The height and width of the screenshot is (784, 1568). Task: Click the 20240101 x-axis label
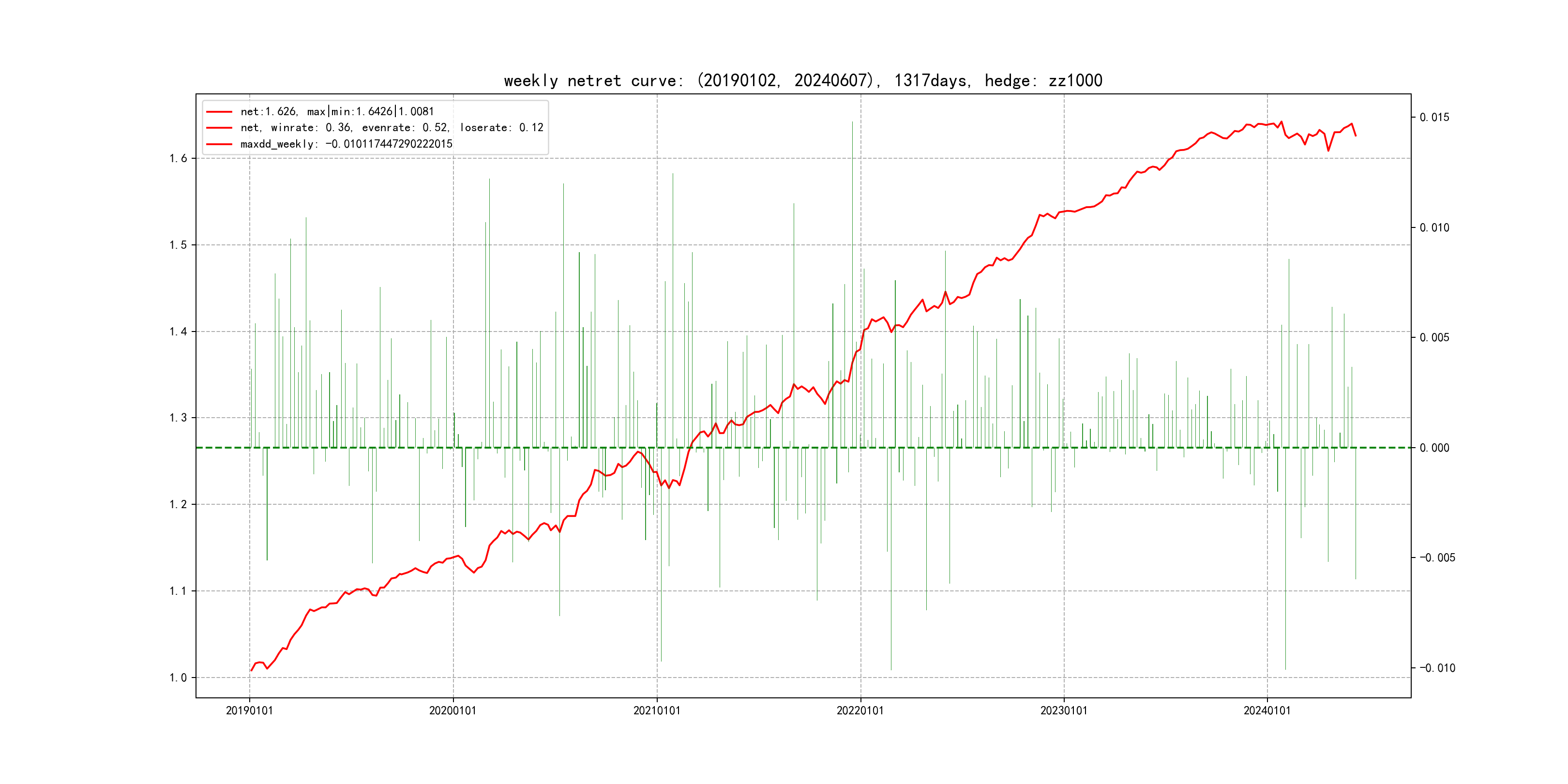[1266, 710]
